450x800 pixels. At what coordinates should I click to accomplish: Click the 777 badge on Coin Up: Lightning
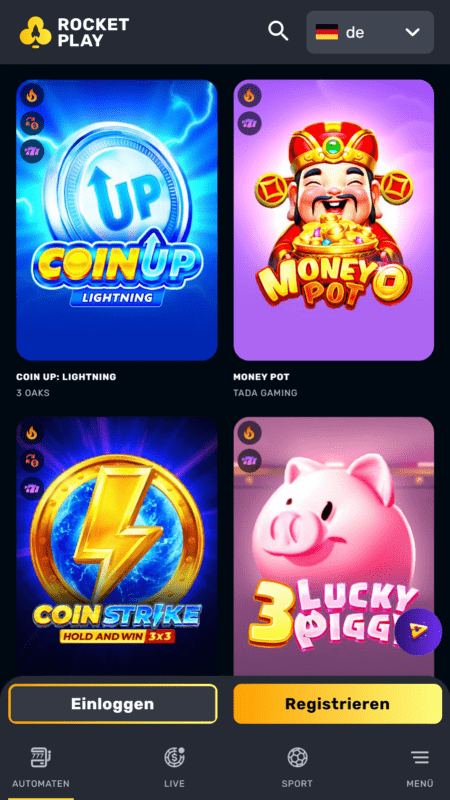[32, 151]
